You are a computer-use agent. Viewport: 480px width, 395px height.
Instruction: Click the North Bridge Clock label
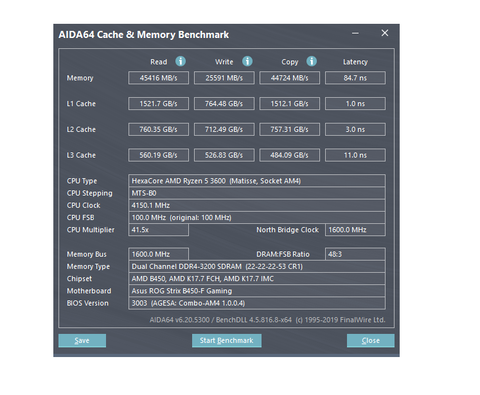coord(287,230)
